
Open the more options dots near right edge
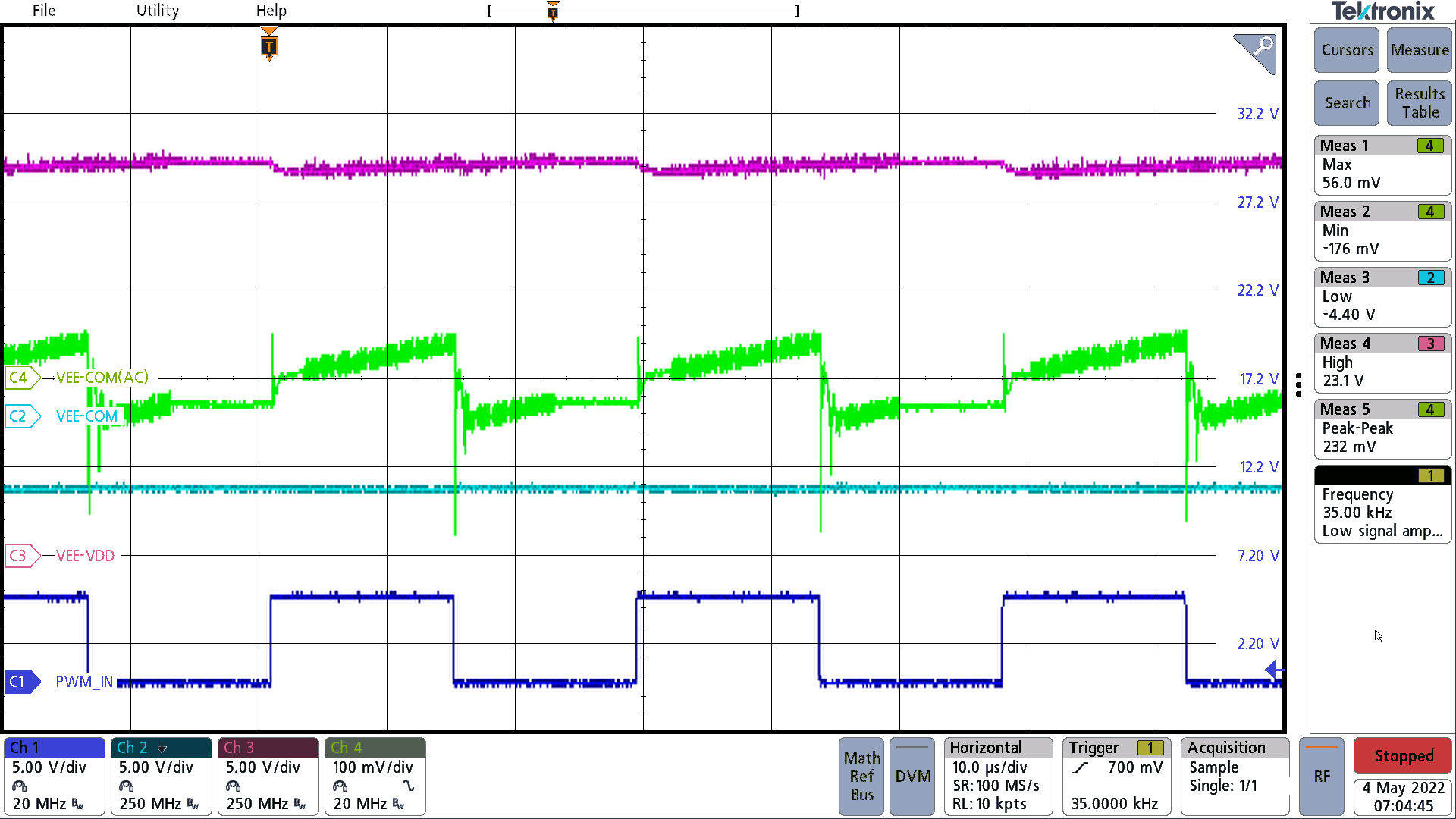click(1299, 385)
